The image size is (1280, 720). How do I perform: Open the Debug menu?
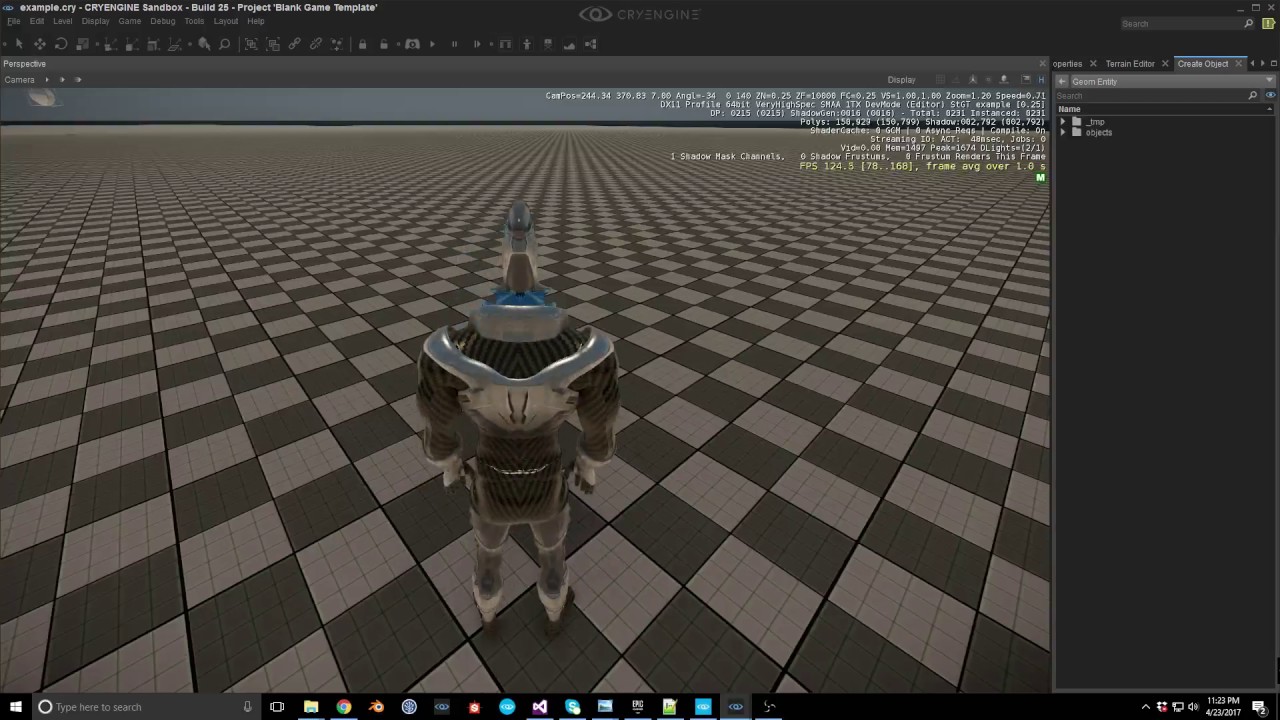click(163, 21)
